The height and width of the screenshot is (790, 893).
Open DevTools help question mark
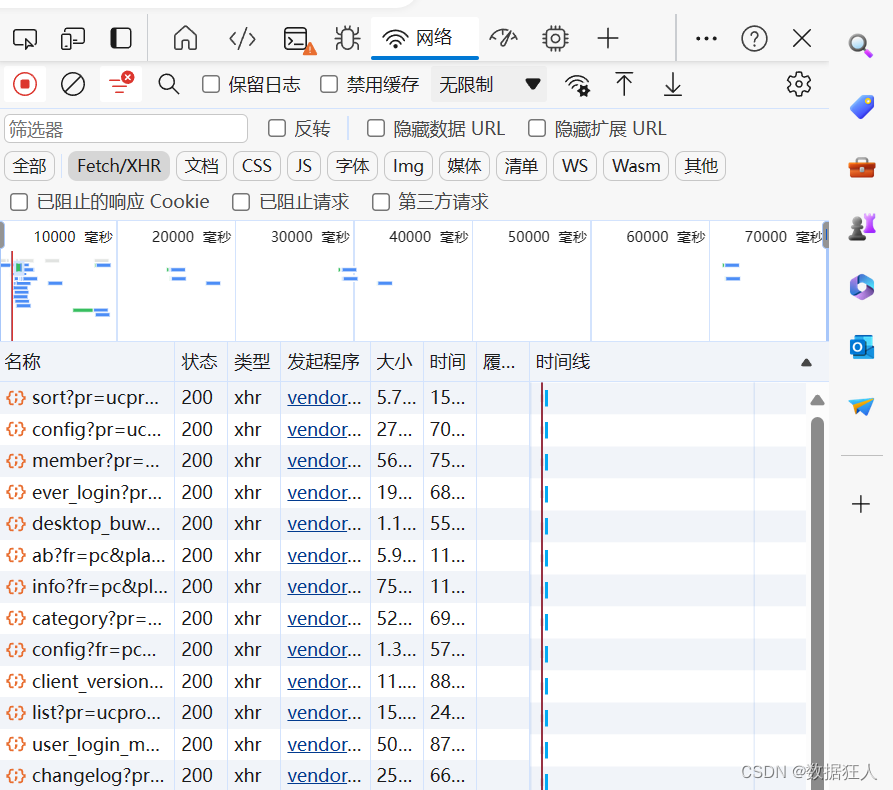pos(754,39)
